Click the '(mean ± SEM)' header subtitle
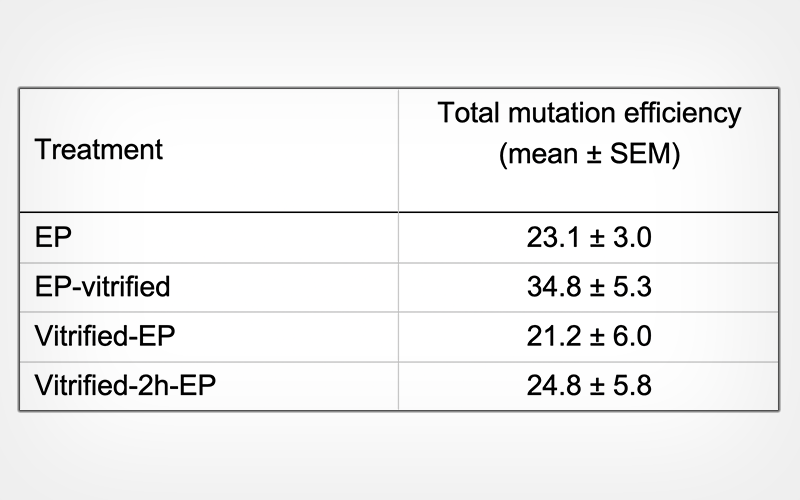The width and height of the screenshot is (800, 500). pyautogui.click(x=589, y=155)
